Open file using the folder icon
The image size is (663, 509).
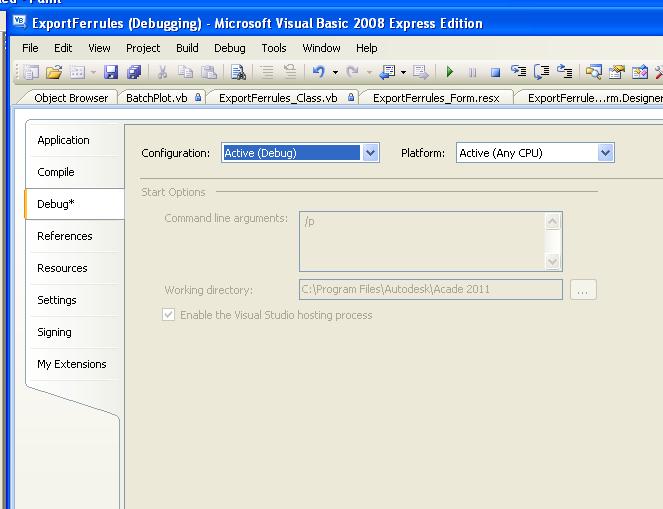54,72
